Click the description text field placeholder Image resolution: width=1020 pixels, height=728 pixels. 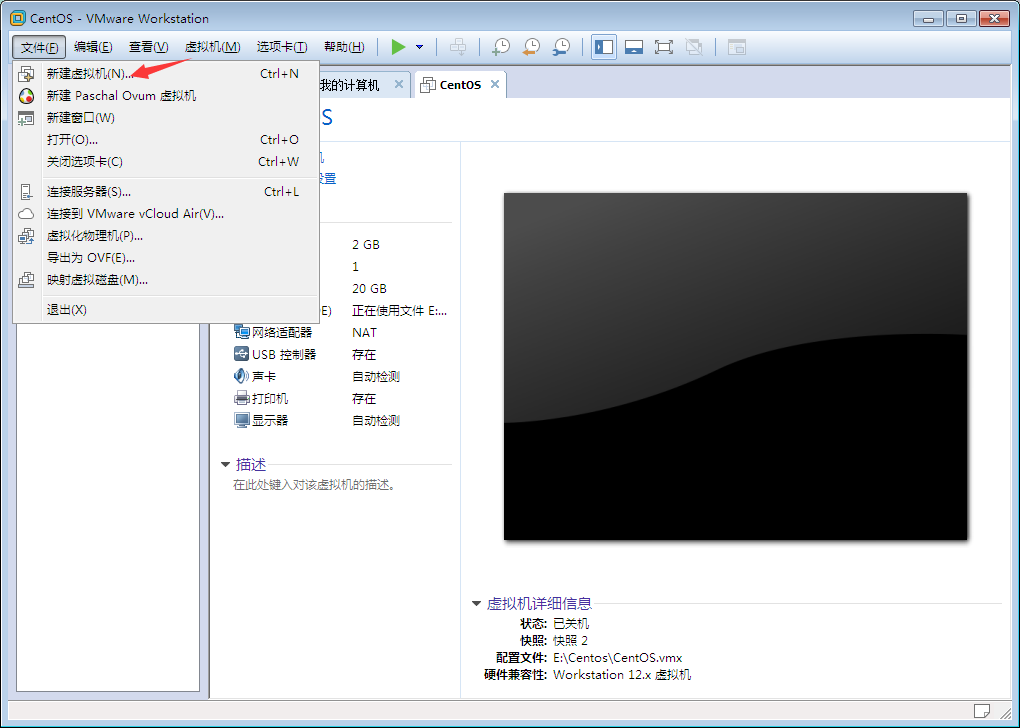click(x=315, y=485)
